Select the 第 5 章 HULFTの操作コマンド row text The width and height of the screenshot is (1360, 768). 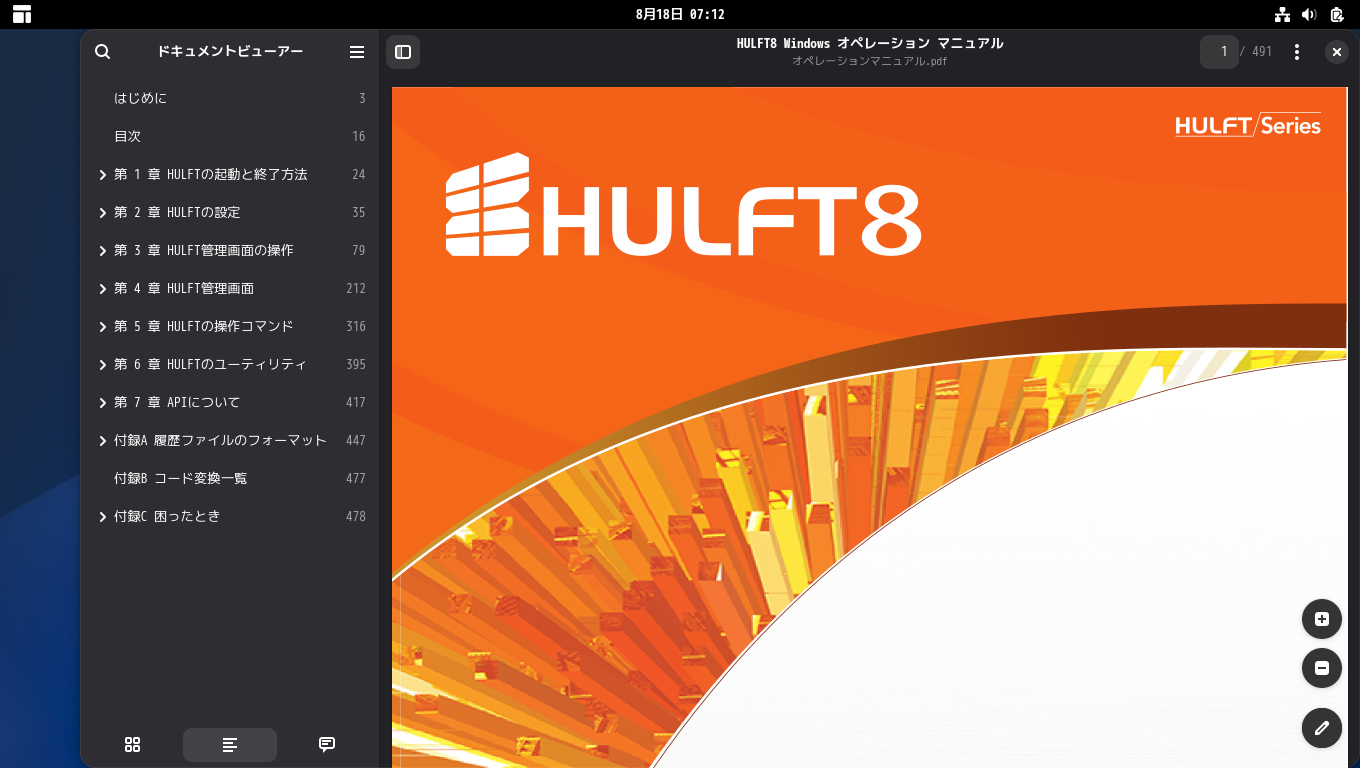pyautogui.click(x=204, y=327)
